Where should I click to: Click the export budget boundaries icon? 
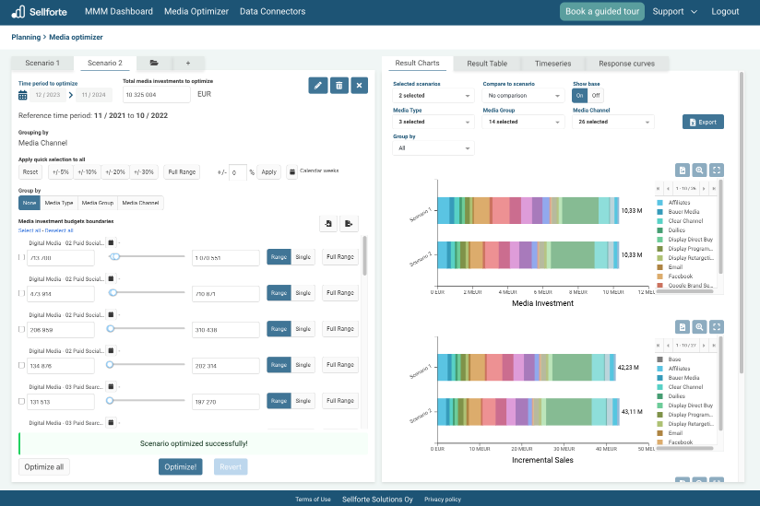[349, 223]
